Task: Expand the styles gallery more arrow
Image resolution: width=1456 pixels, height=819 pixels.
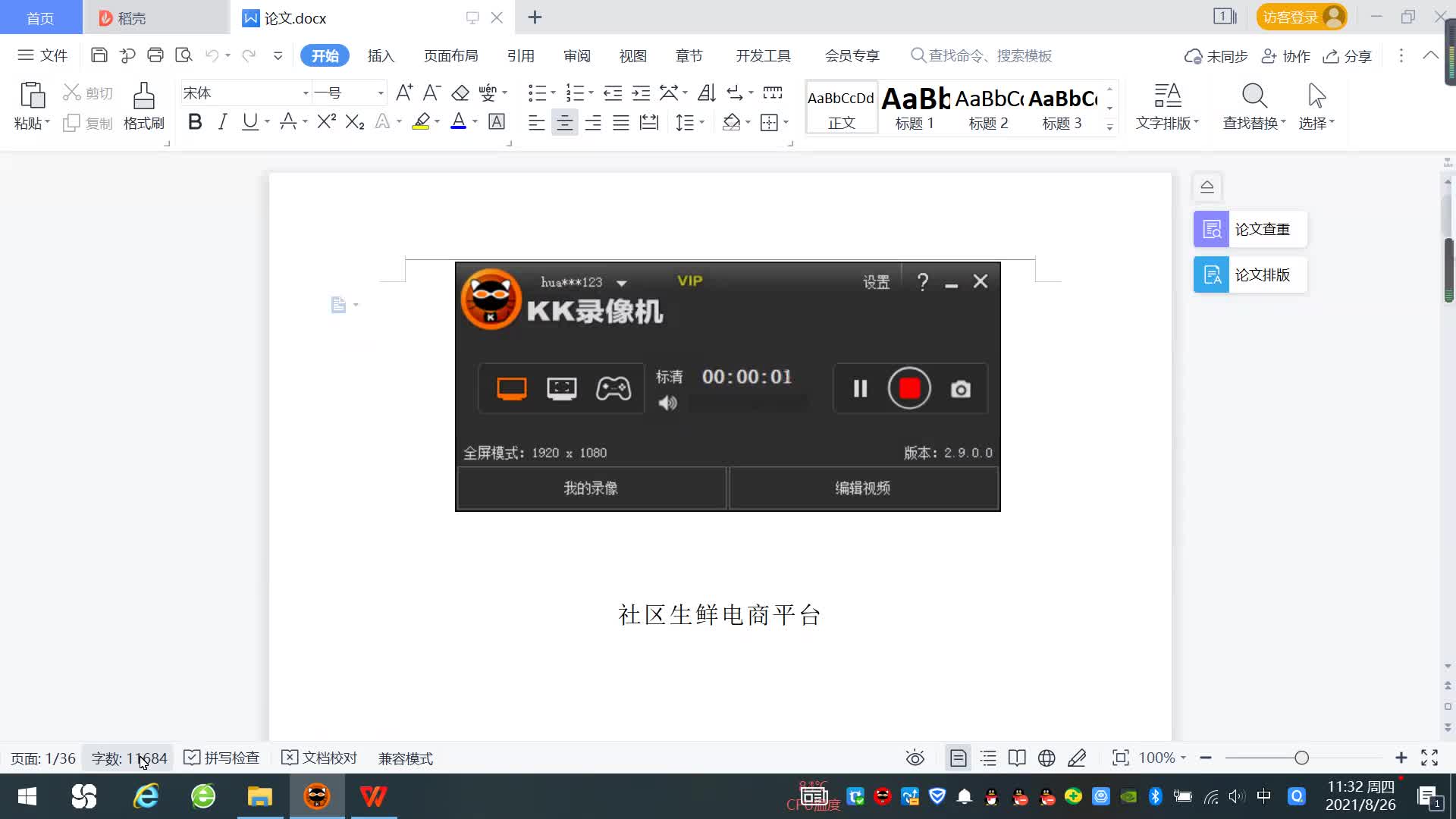Action: click(1109, 127)
